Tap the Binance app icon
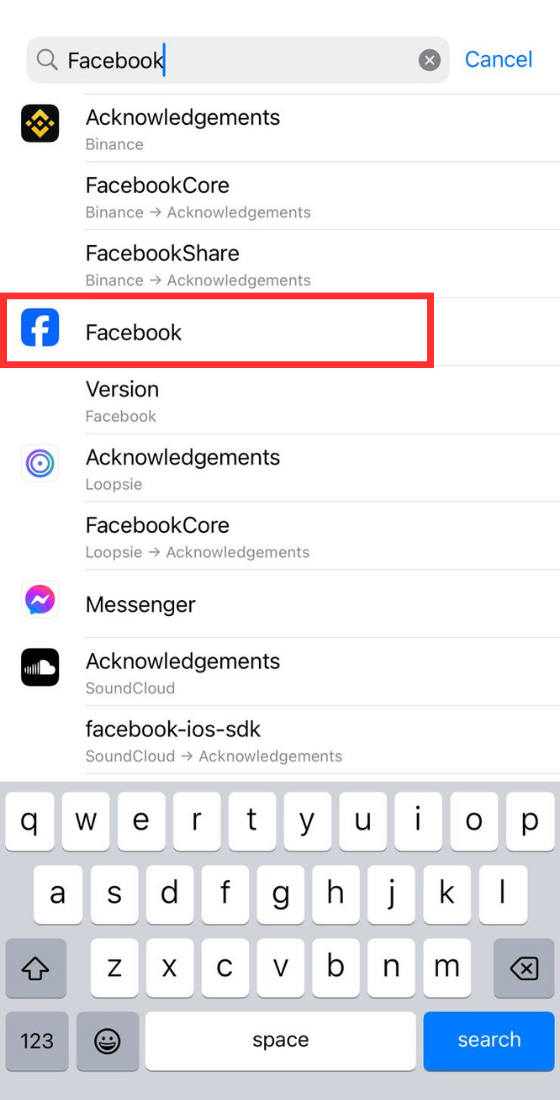 click(x=40, y=123)
